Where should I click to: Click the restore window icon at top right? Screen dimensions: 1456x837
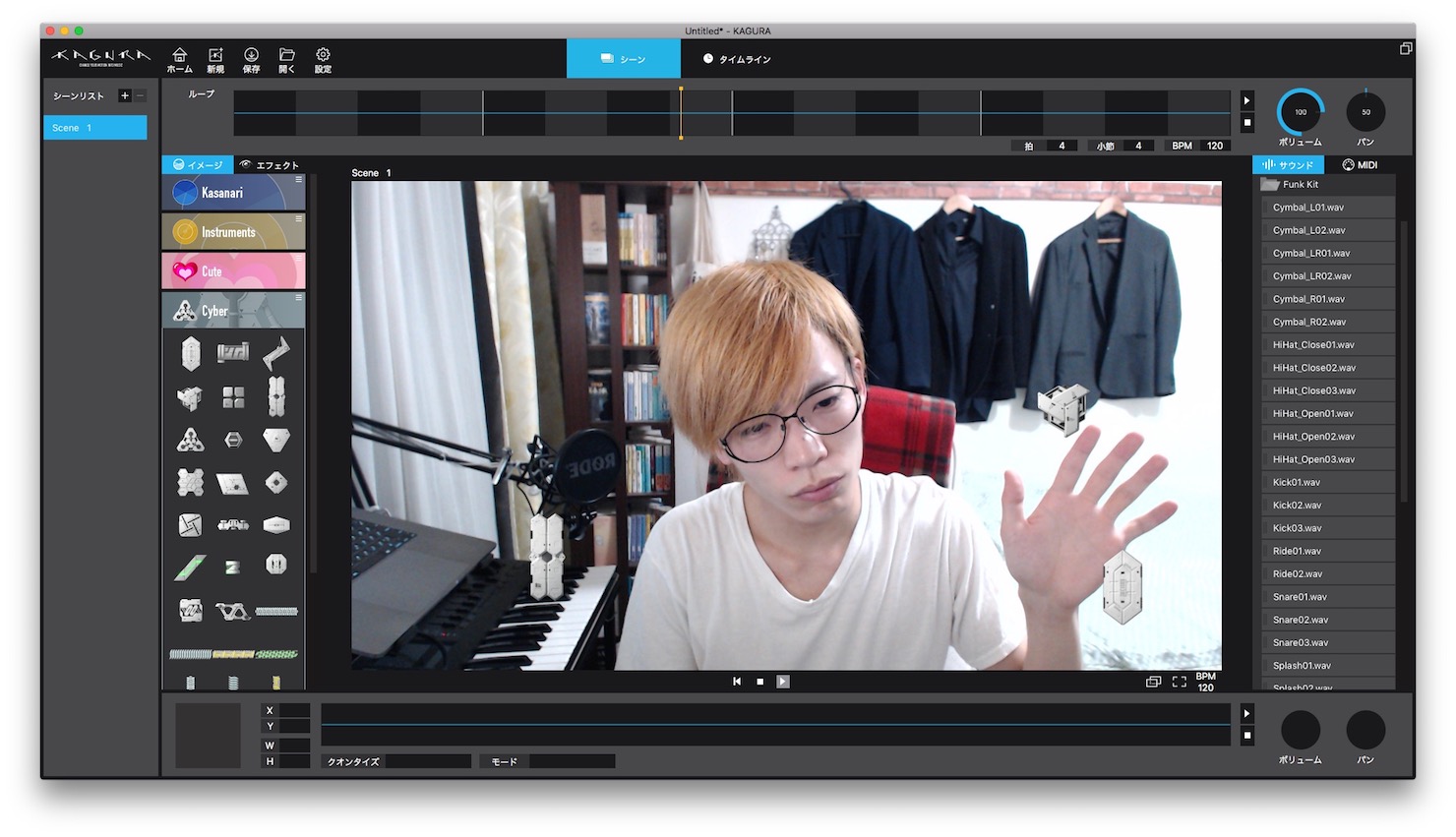click(x=1406, y=48)
